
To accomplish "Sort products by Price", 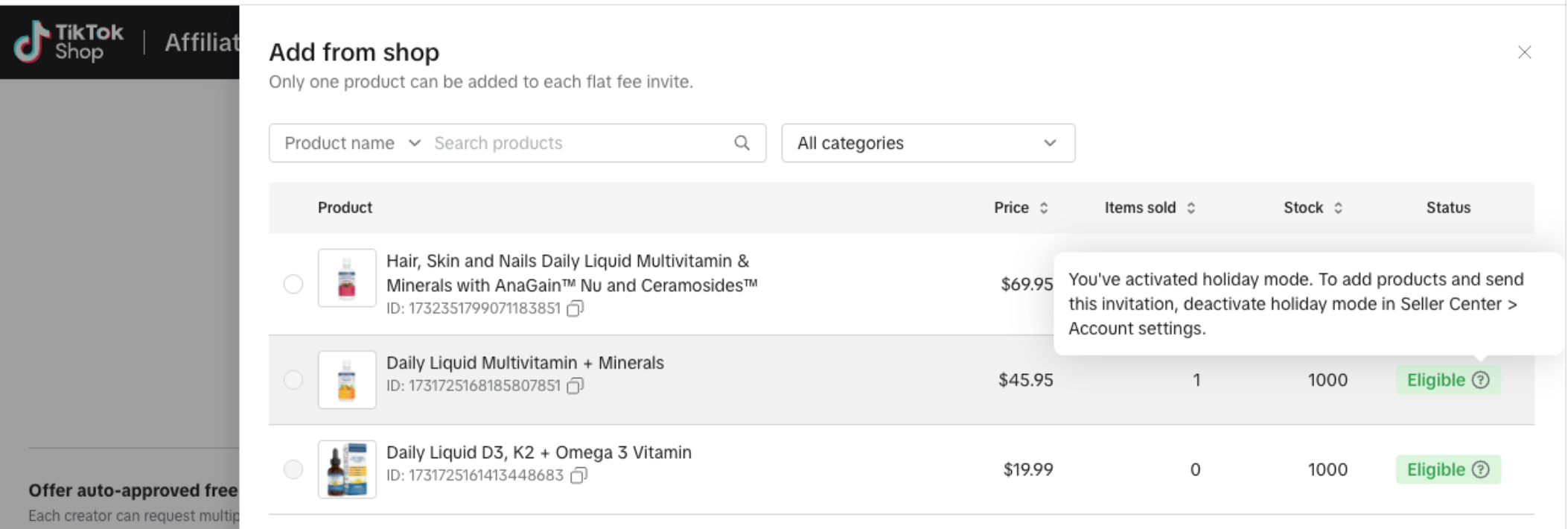I will coord(1044,208).
